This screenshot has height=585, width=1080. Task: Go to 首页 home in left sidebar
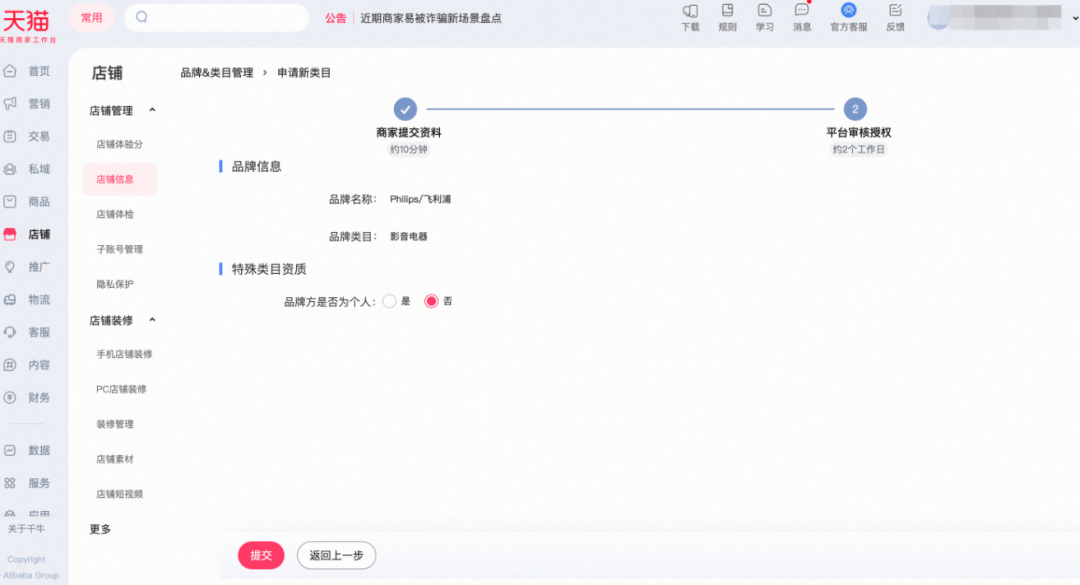[27, 71]
